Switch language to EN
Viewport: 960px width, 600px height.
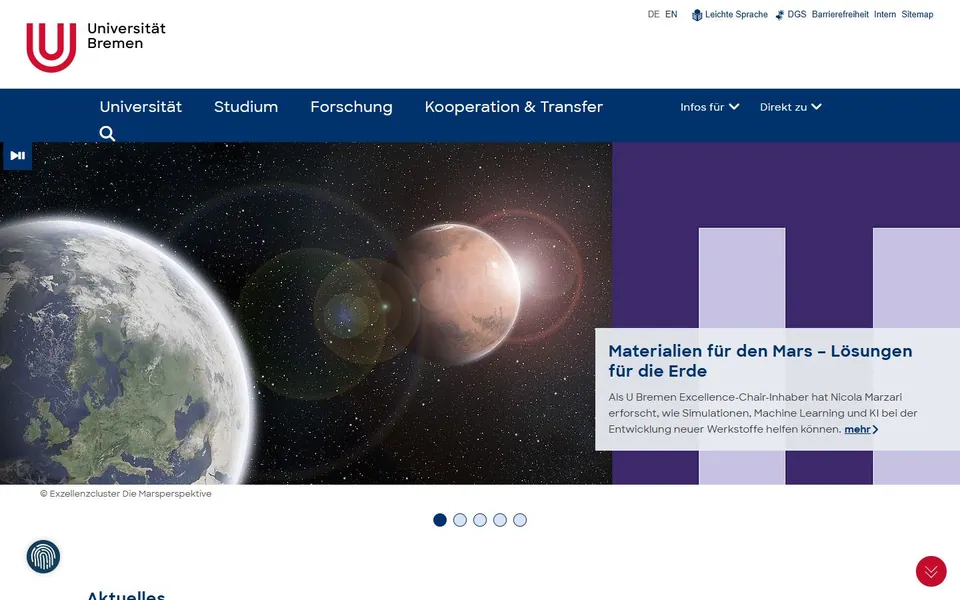pyautogui.click(x=671, y=14)
